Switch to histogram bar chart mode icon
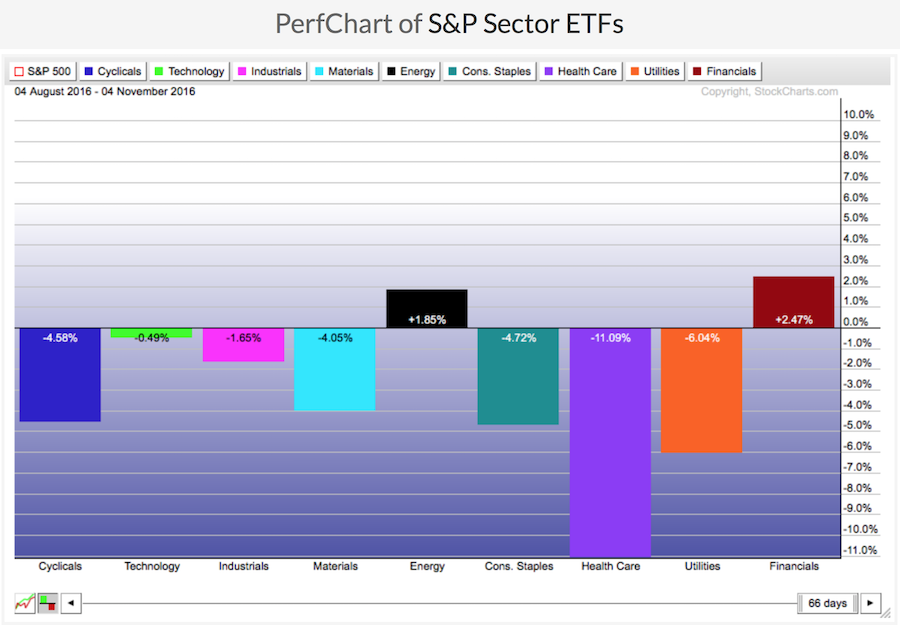 click(x=47, y=603)
